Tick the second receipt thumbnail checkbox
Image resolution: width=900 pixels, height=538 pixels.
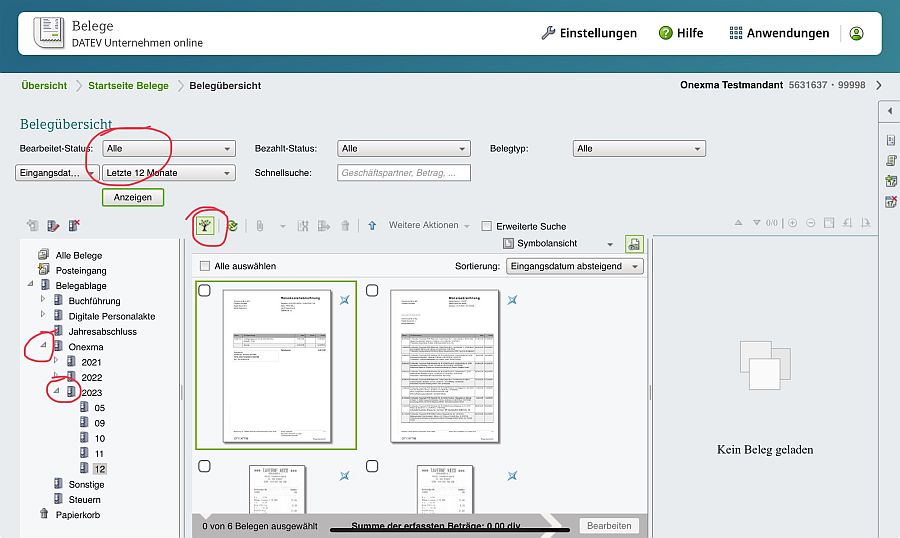click(x=372, y=291)
